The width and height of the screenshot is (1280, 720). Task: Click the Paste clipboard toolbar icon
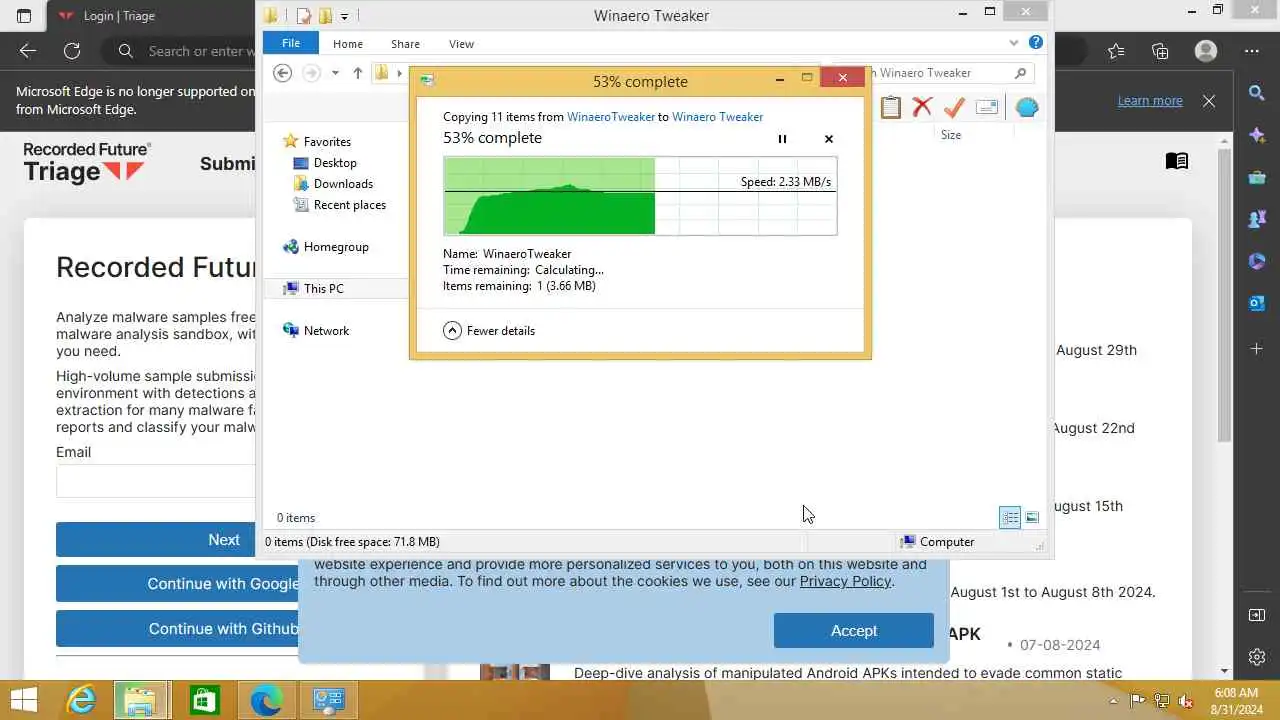click(890, 107)
